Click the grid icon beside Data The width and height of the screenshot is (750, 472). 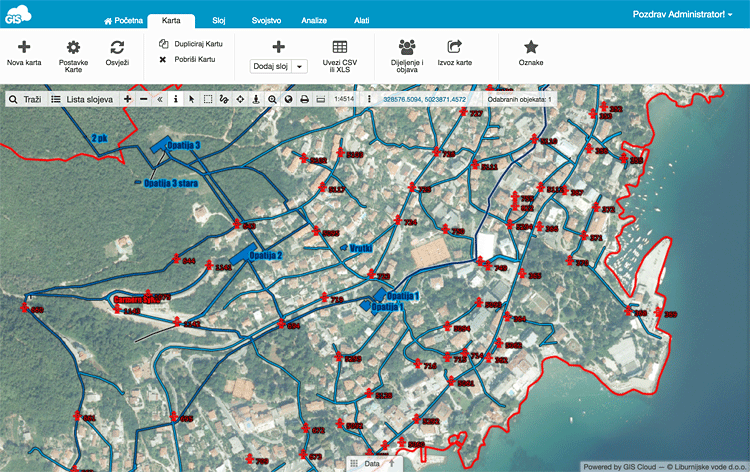click(x=354, y=463)
